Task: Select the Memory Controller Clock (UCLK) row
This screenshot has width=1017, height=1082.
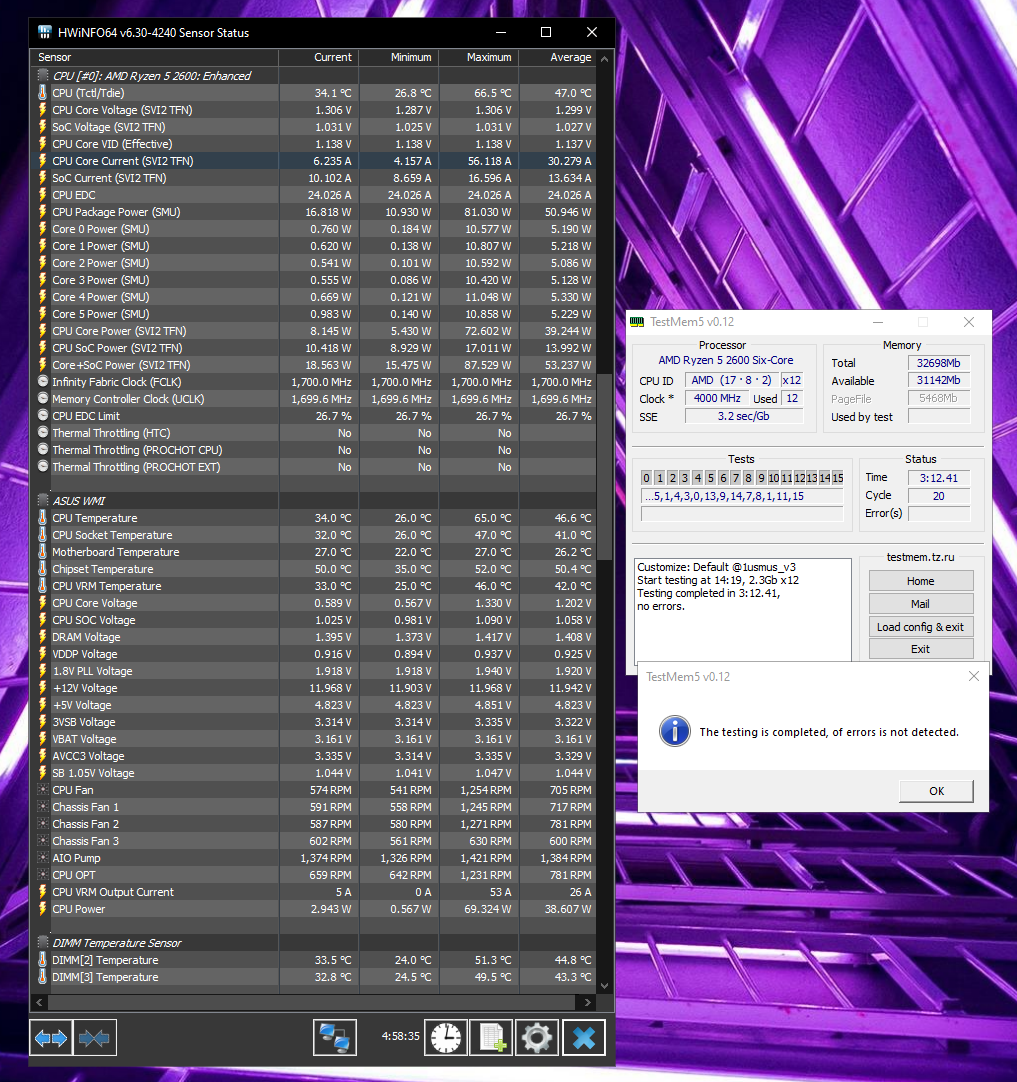Action: tap(314, 399)
